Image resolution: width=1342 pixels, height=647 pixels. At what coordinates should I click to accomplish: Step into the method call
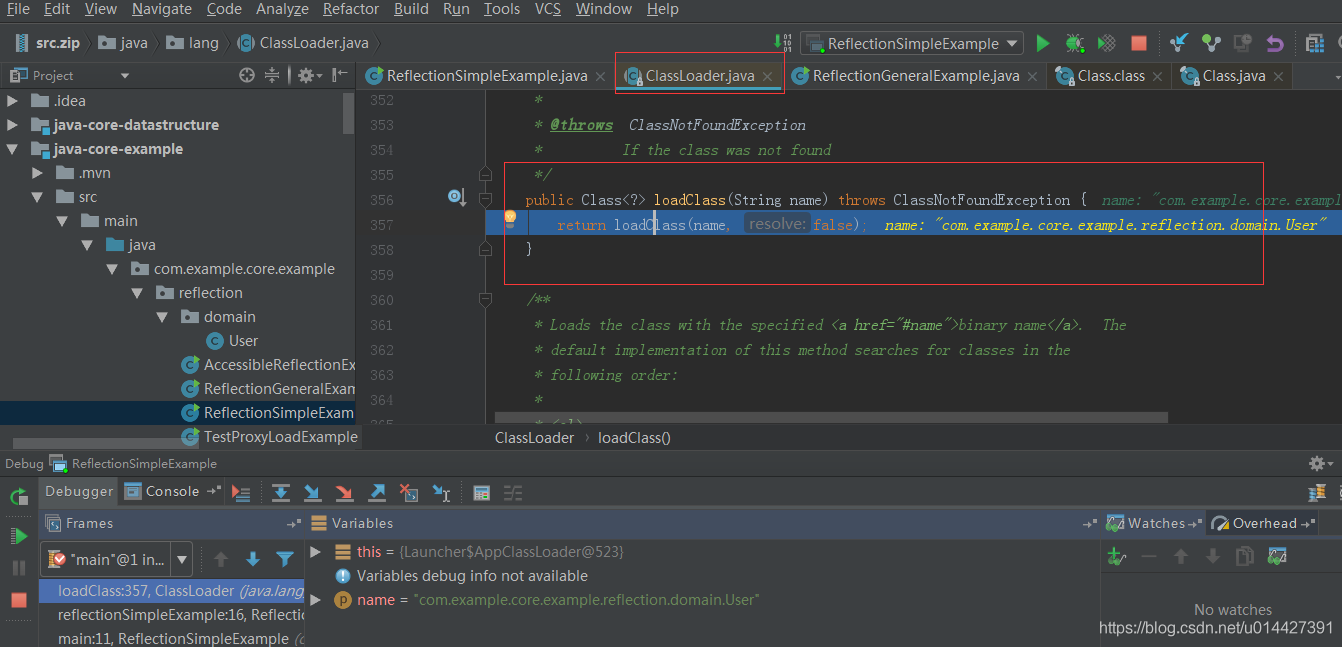312,492
